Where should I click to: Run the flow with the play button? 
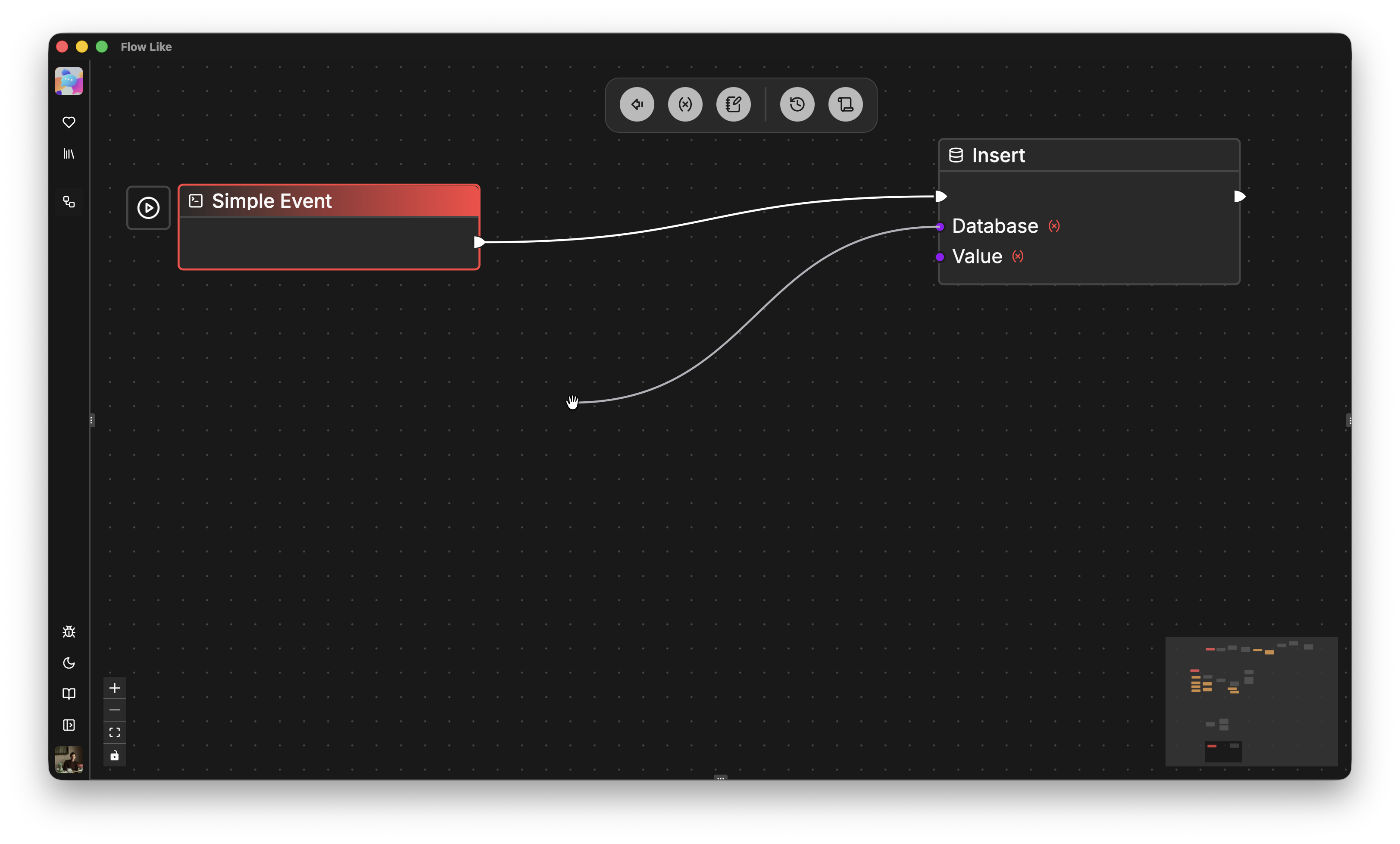148,207
